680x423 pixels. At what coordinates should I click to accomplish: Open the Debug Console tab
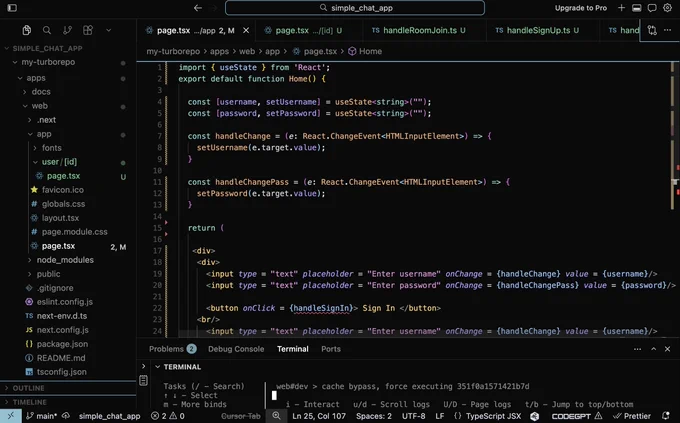(236, 349)
